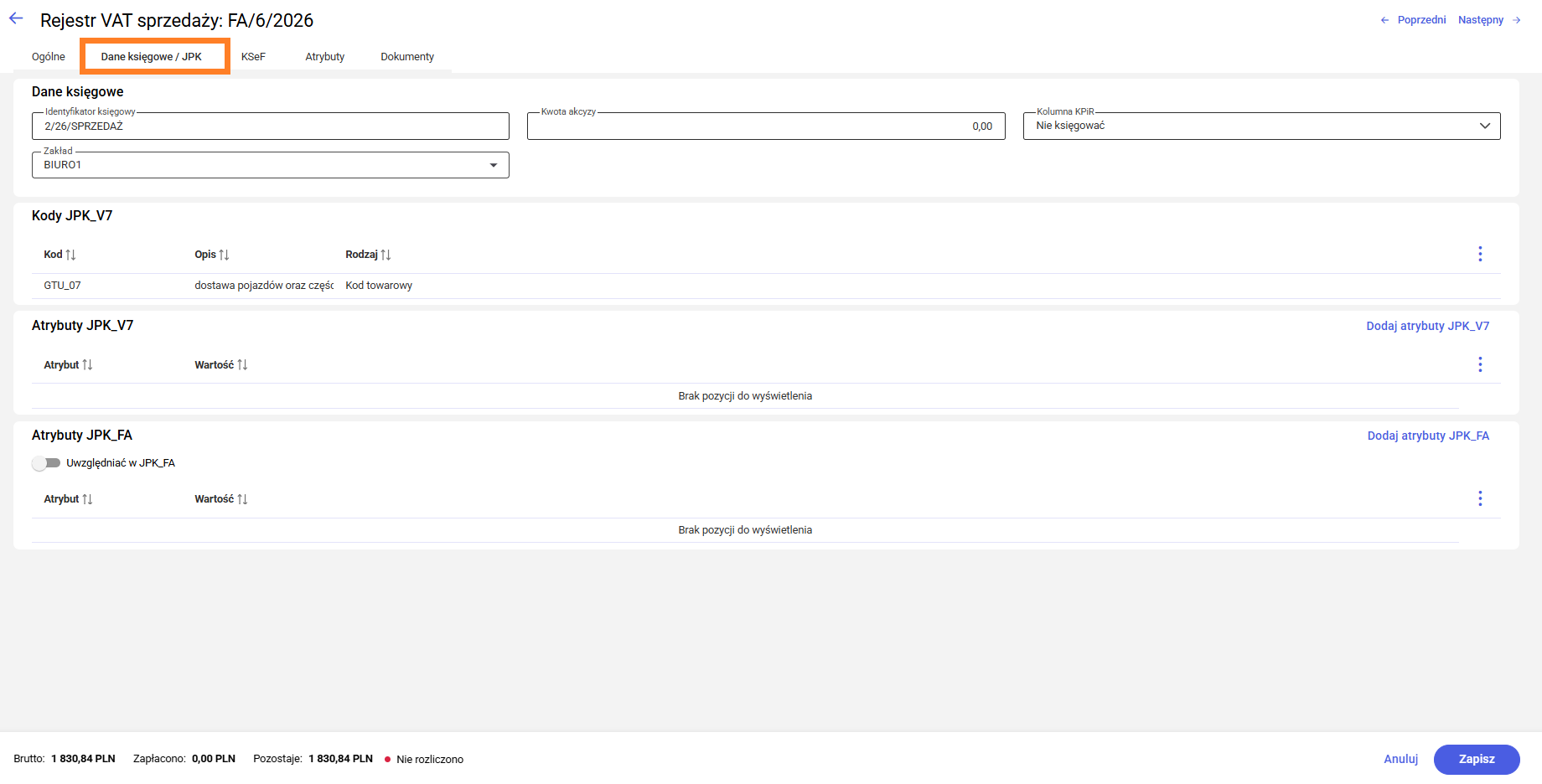This screenshot has width=1542, height=784.
Task: Click the Brutto amount 1 830,84 PLN
Action: point(83,759)
